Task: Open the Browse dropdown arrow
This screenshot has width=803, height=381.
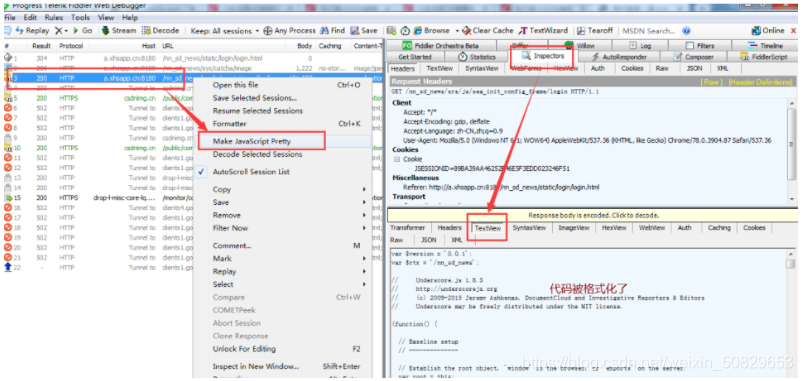Action: pyautogui.click(x=457, y=31)
